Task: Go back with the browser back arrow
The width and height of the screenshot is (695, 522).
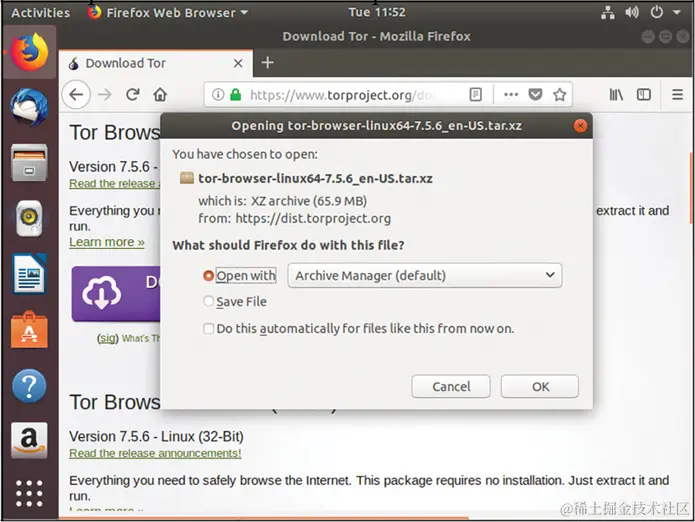Action: [x=76, y=94]
